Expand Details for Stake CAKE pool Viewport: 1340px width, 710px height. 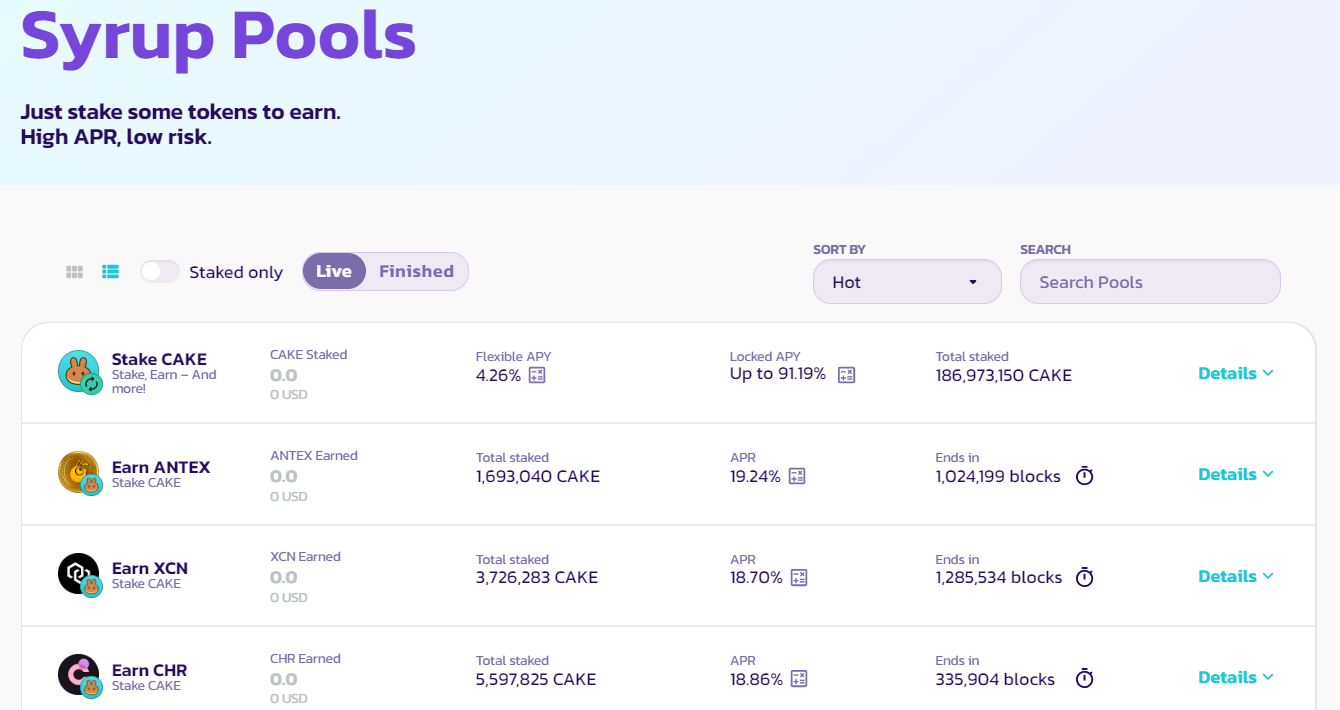1236,373
